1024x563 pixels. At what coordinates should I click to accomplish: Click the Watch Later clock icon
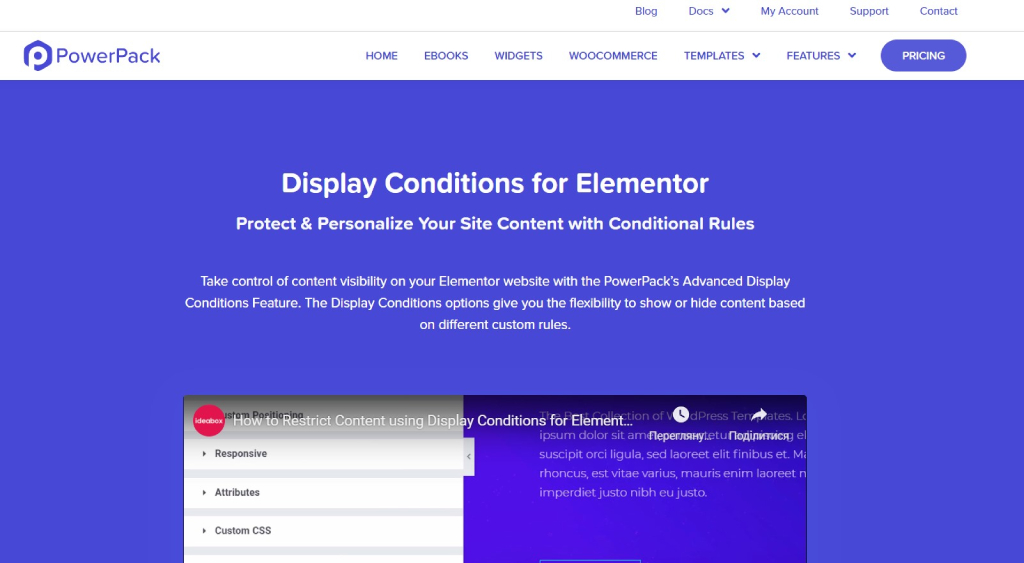pyautogui.click(x=680, y=414)
